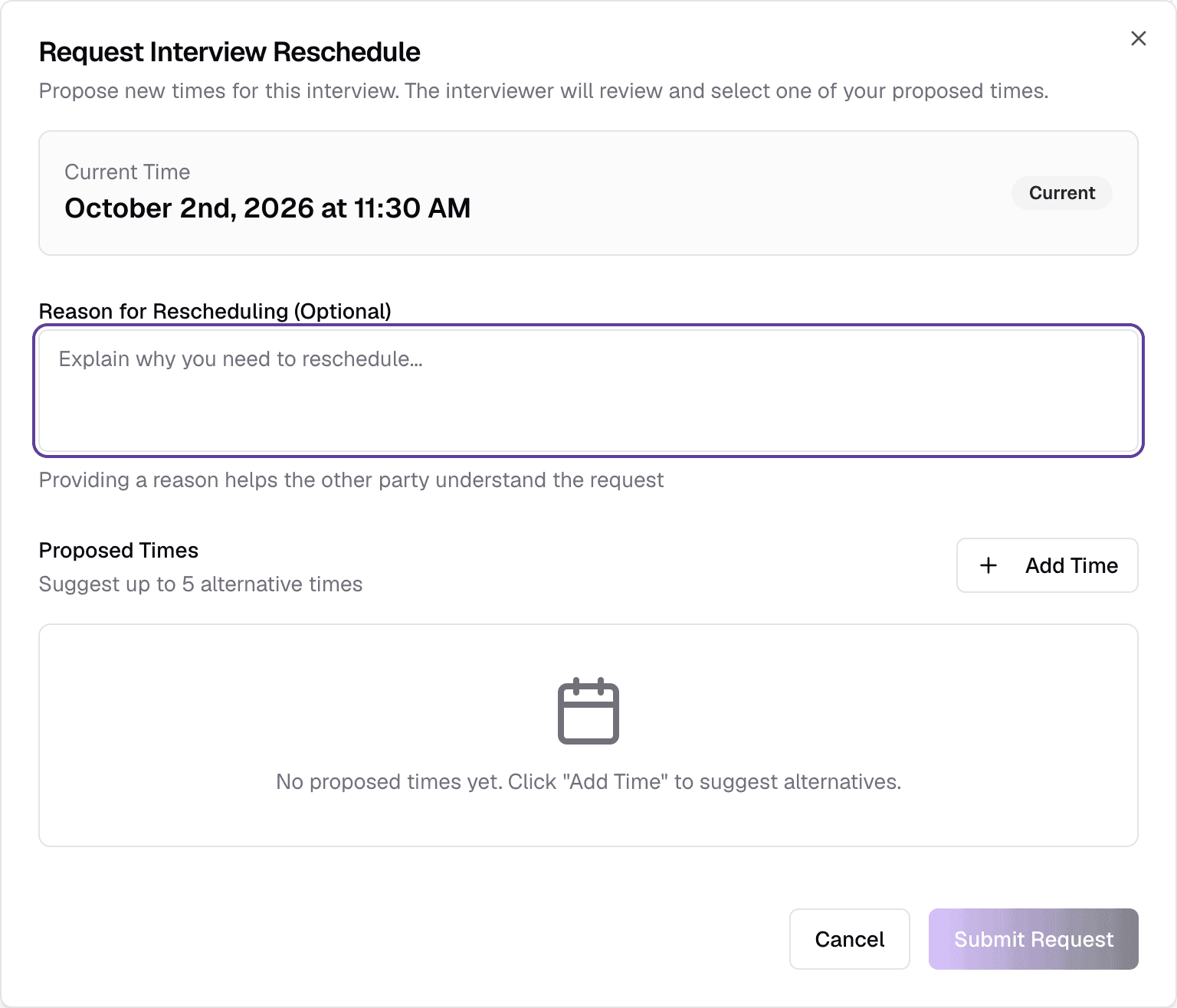This screenshot has height=1008, width=1177.
Task: Click the Cancel button
Action: point(850,939)
